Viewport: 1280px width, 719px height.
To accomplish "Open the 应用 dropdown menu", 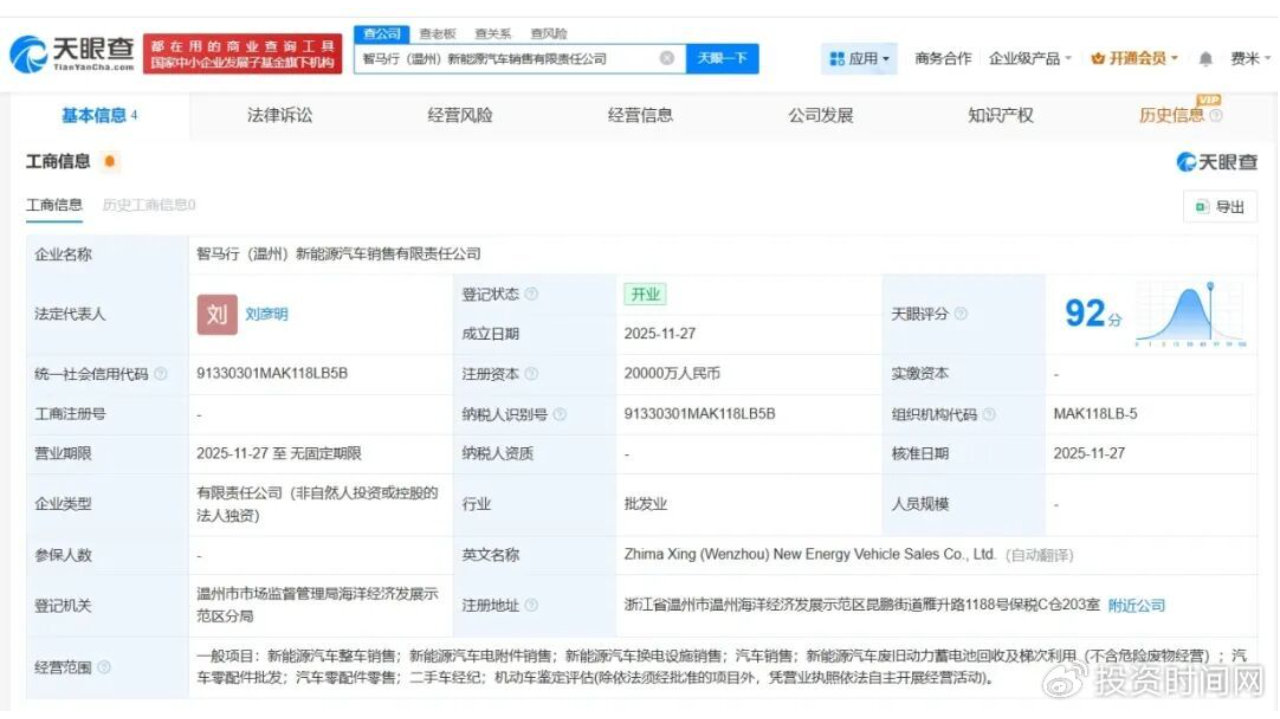I will [x=859, y=59].
